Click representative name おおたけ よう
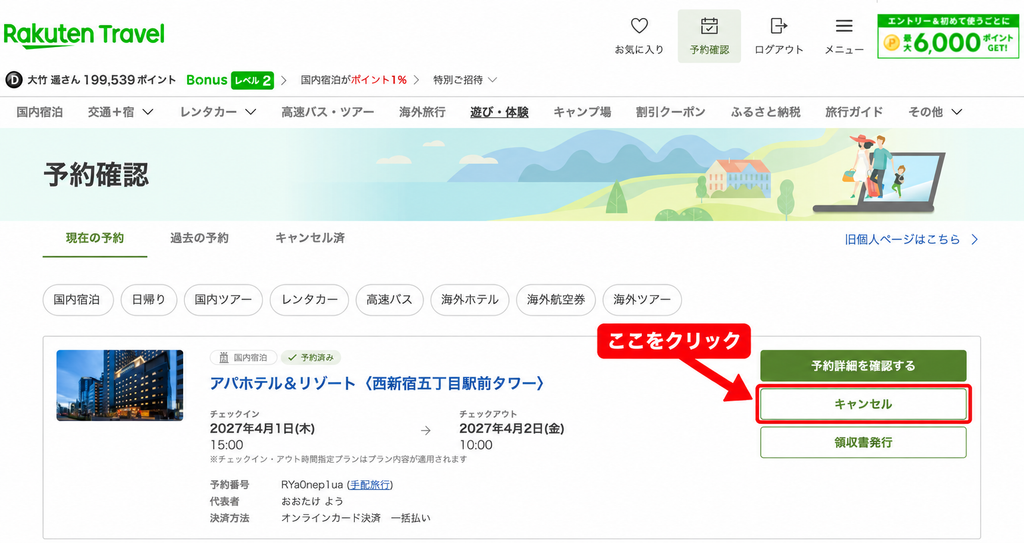The width and height of the screenshot is (1024, 543). click(312, 501)
